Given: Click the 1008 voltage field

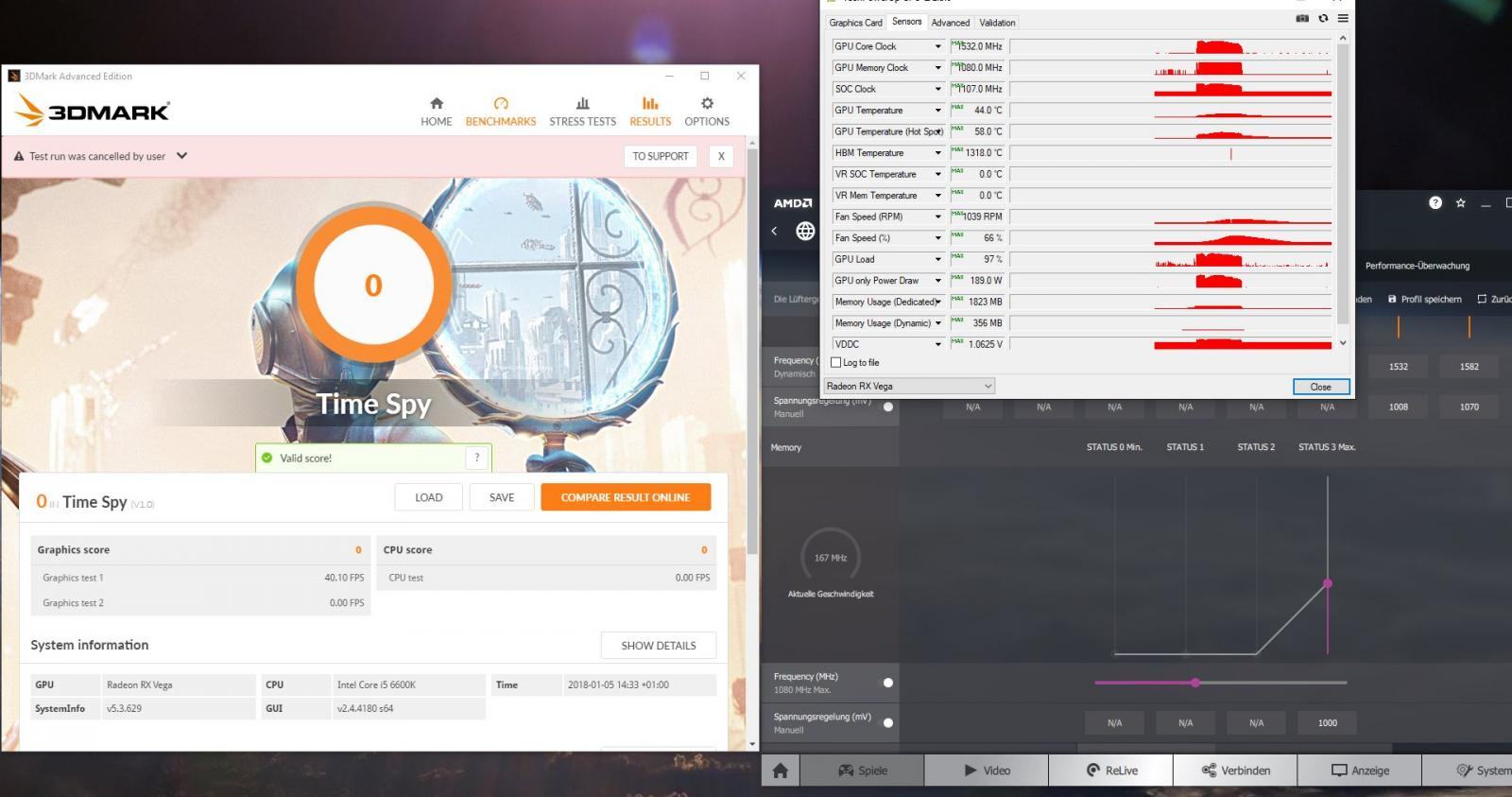Looking at the screenshot, I should (x=1399, y=407).
